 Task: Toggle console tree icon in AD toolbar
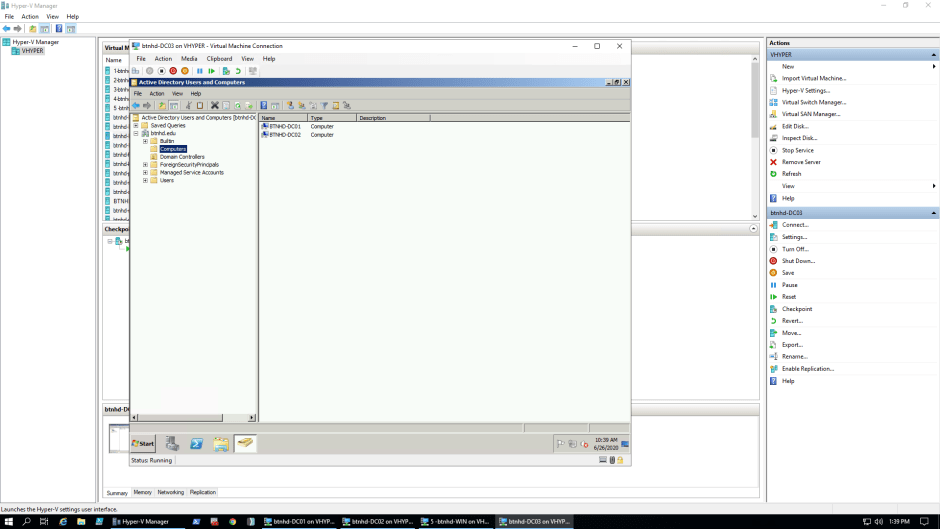(174, 106)
